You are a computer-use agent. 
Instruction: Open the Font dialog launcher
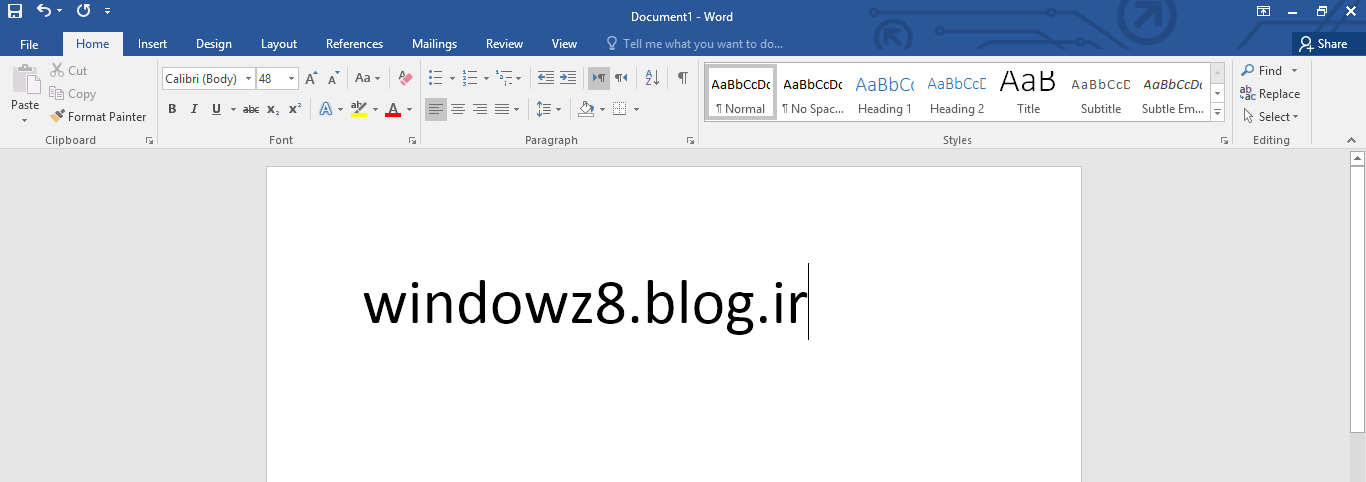pyautogui.click(x=412, y=142)
